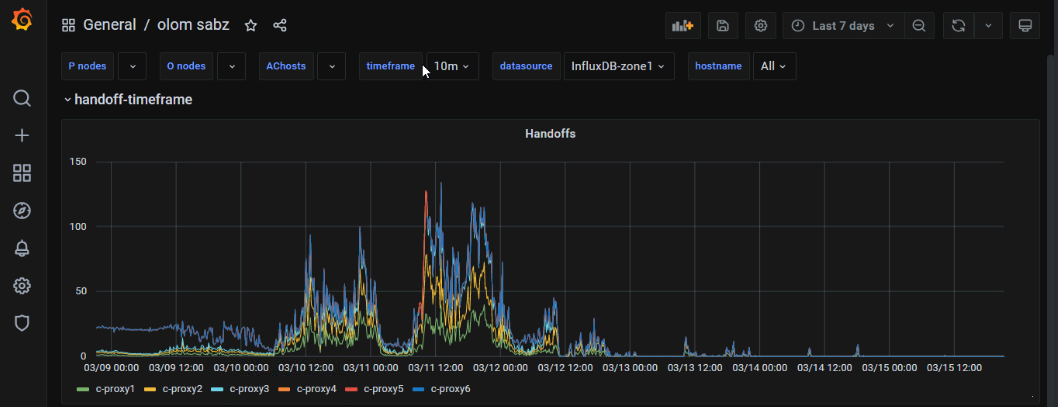Click the share dashboard icon

tap(280, 25)
